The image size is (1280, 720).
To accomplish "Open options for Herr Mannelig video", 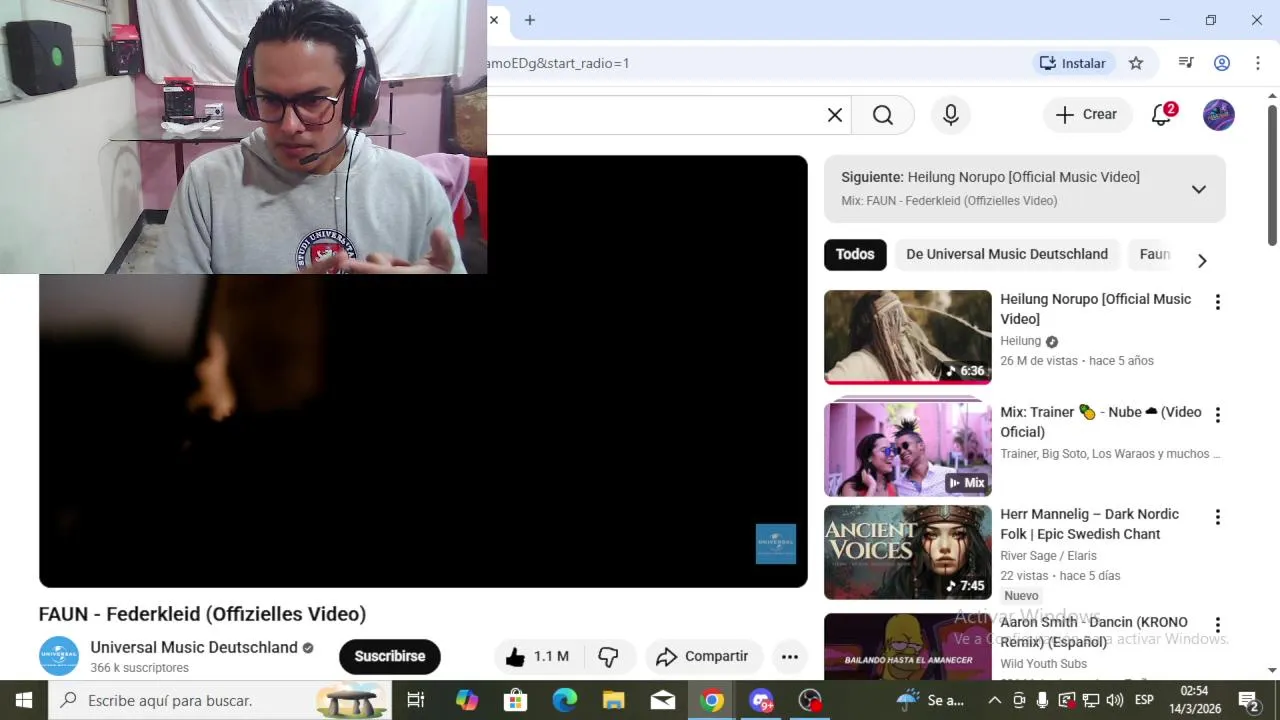I will click(x=1217, y=517).
